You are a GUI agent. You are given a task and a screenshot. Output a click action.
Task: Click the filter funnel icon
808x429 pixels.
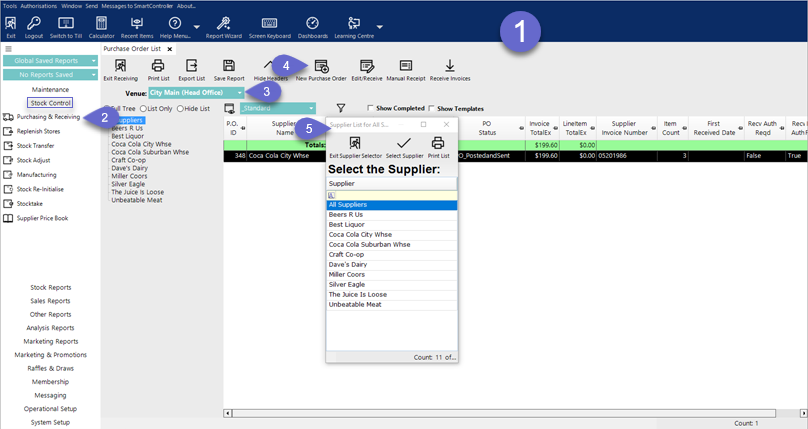(341, 108)
